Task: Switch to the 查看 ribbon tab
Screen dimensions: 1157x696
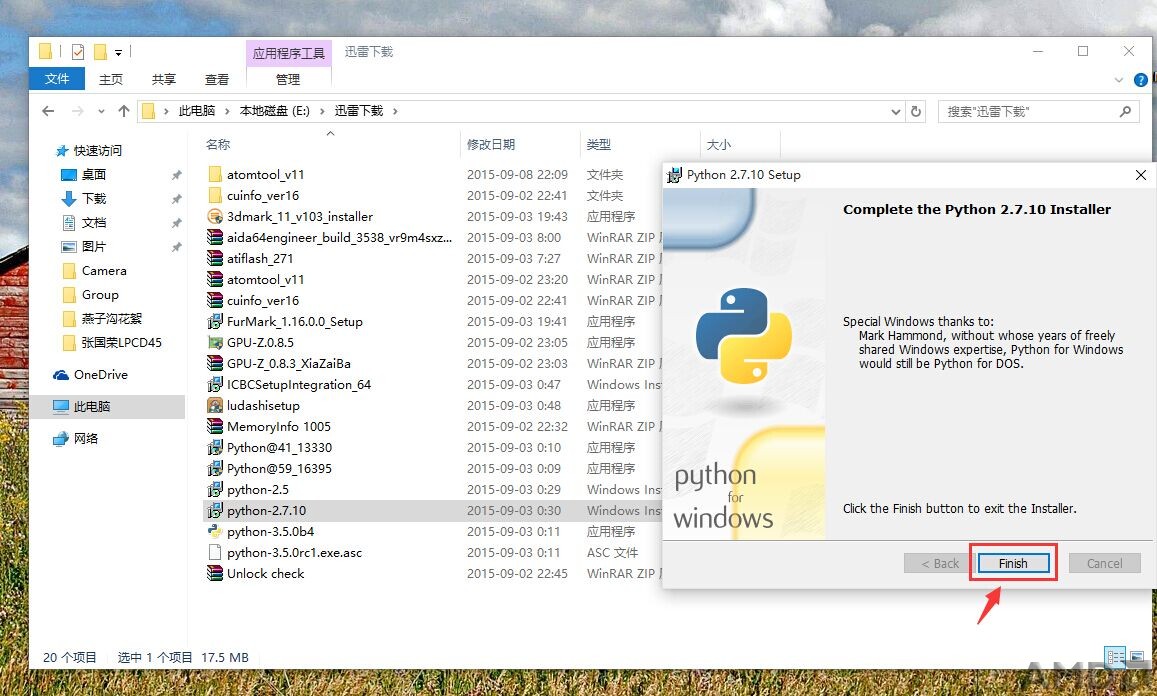Action: [217, 79]
